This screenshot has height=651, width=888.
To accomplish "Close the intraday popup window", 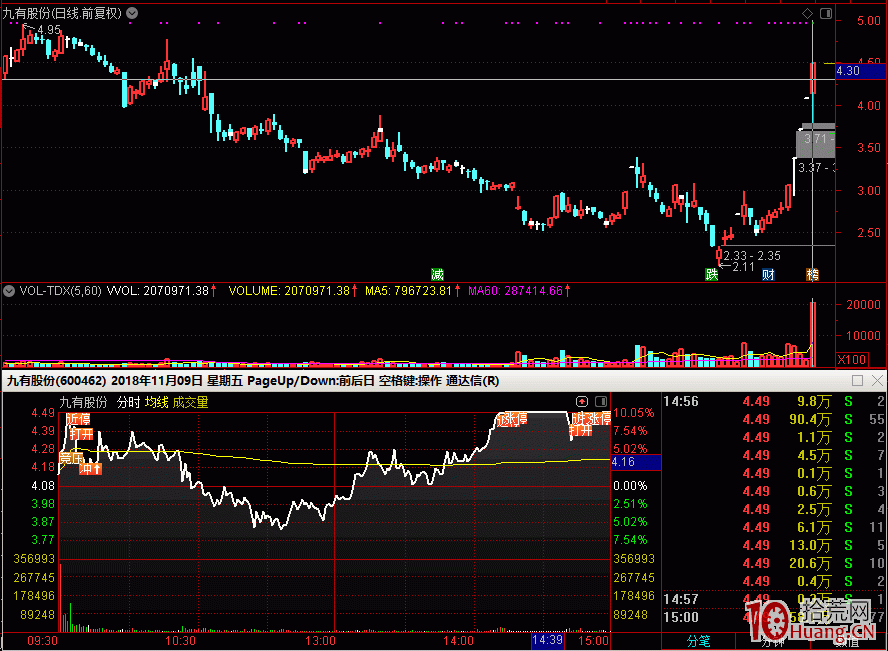I will (877, 381).
